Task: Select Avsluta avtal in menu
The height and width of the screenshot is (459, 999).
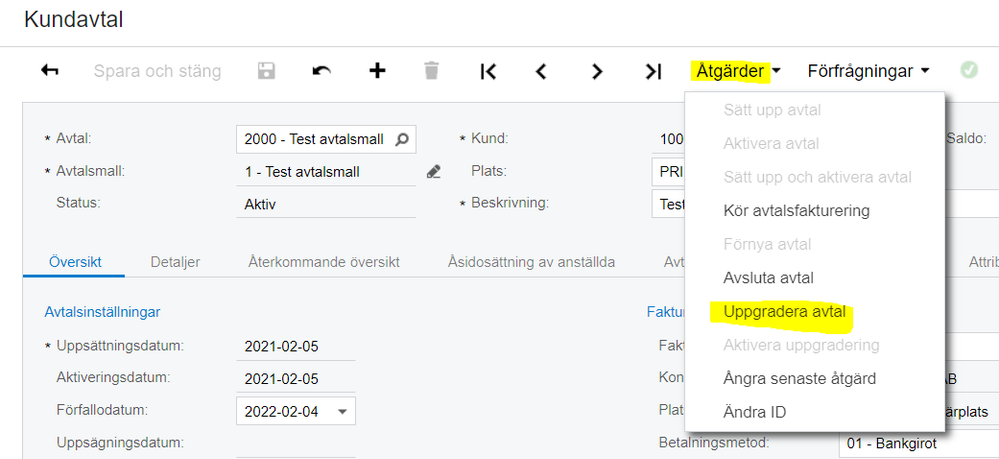Action: click(x=769, y=278)
